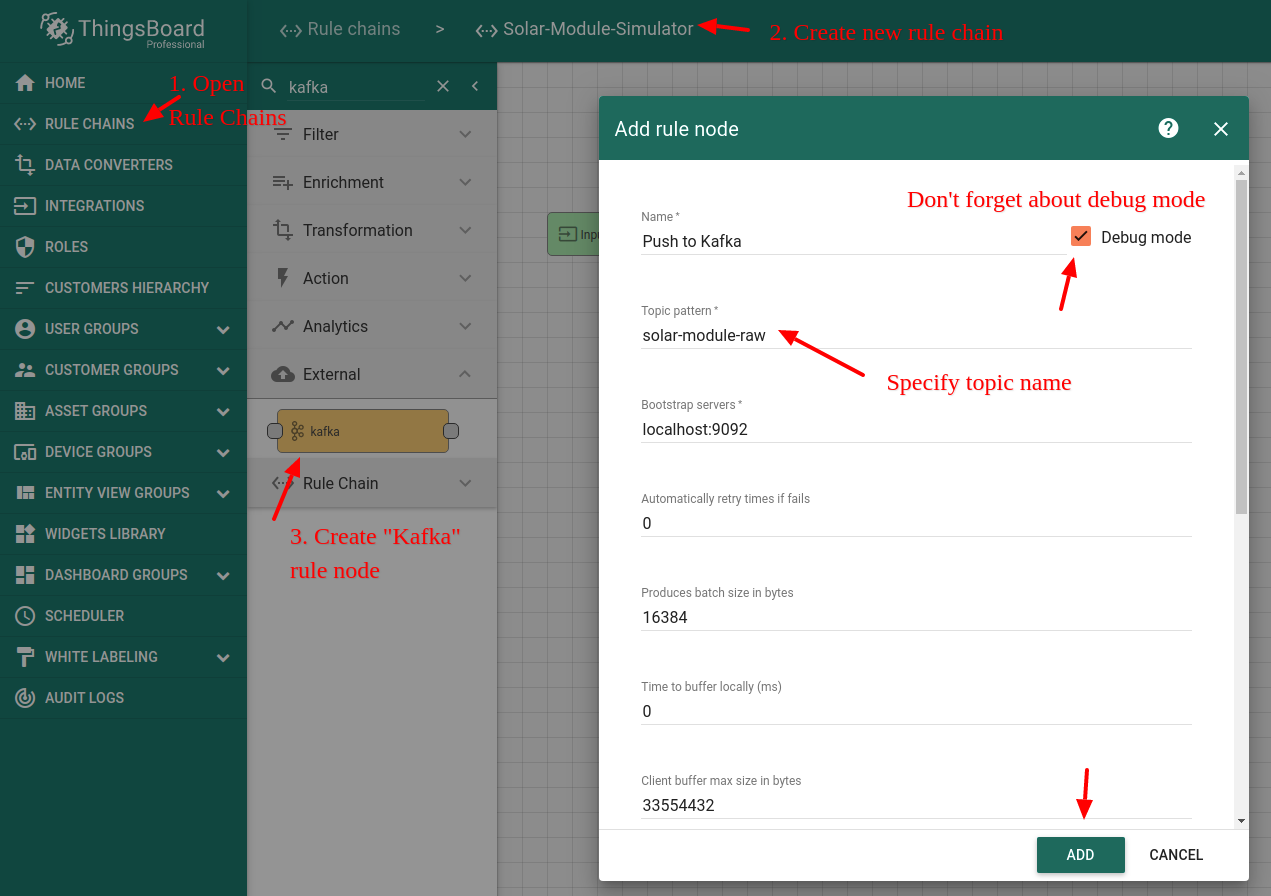This screenshot has width=1271, height=896.
Task: Click the Roles shield icon
Action: pyautogui.click(x=26, y=247)
